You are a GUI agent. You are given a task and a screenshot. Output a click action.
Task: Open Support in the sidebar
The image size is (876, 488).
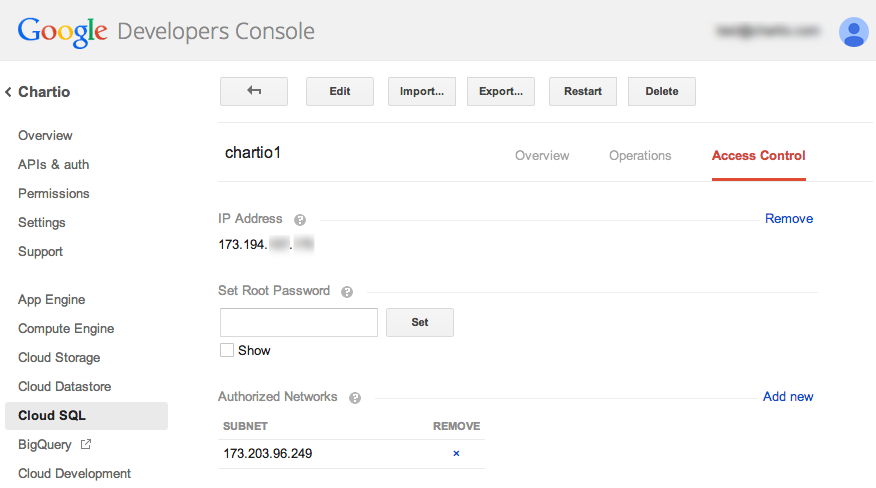[40, 252]
